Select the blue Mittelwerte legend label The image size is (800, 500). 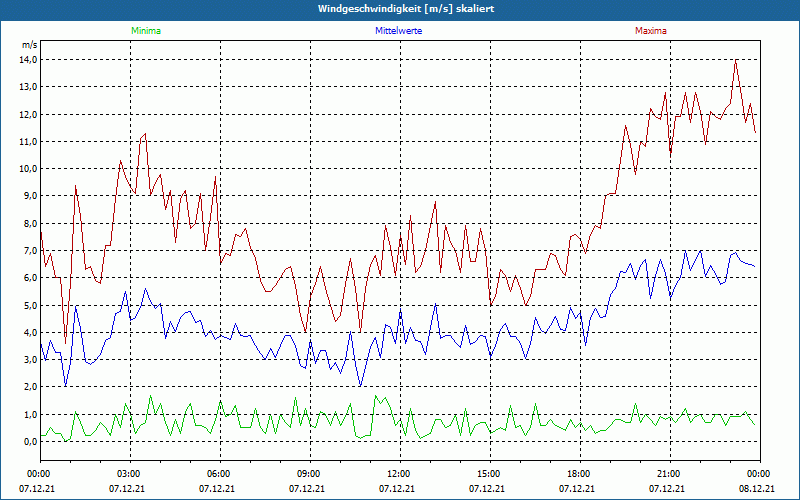[398, 31]
